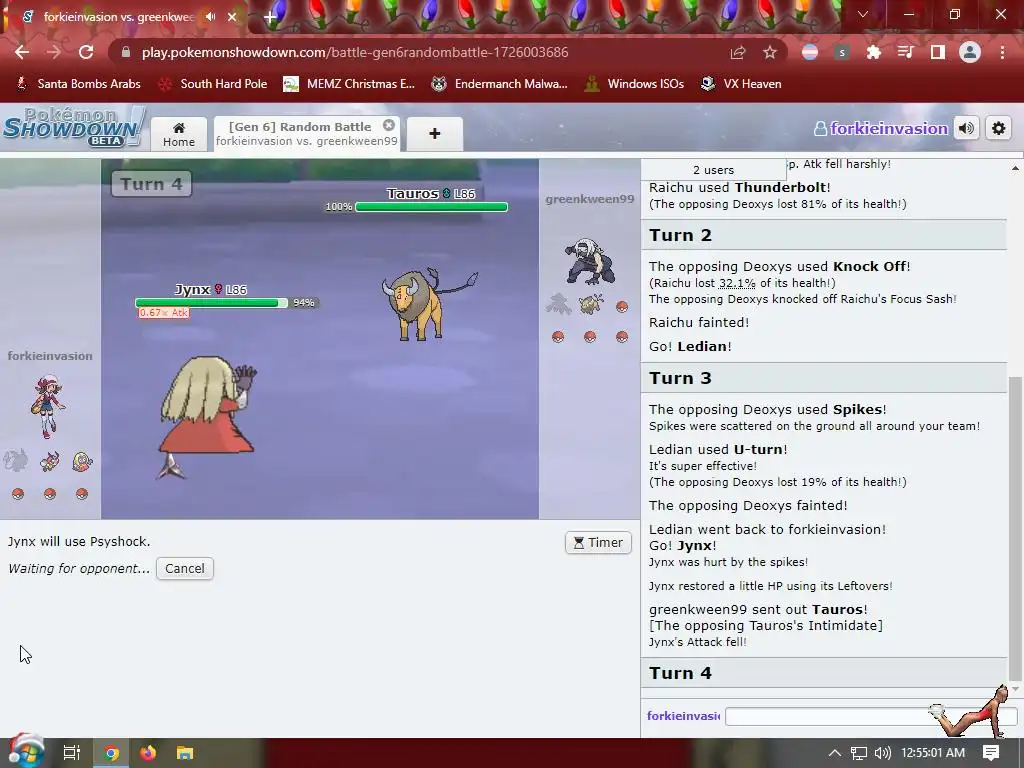The image size is (1024, 768).
Task: Reload the current page
Action: coord(86,52)
